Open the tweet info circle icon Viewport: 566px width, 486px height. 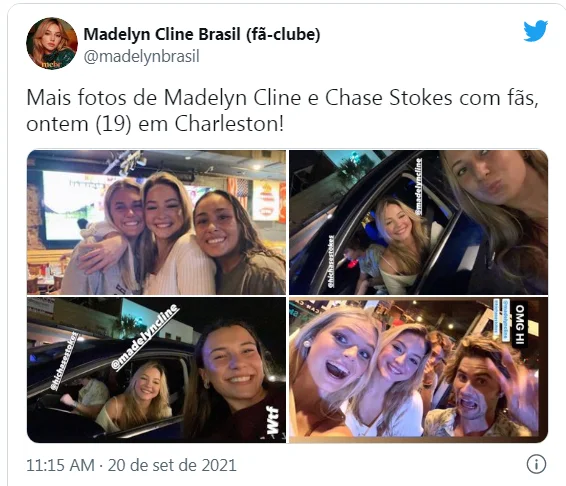[x=536, y=464]
